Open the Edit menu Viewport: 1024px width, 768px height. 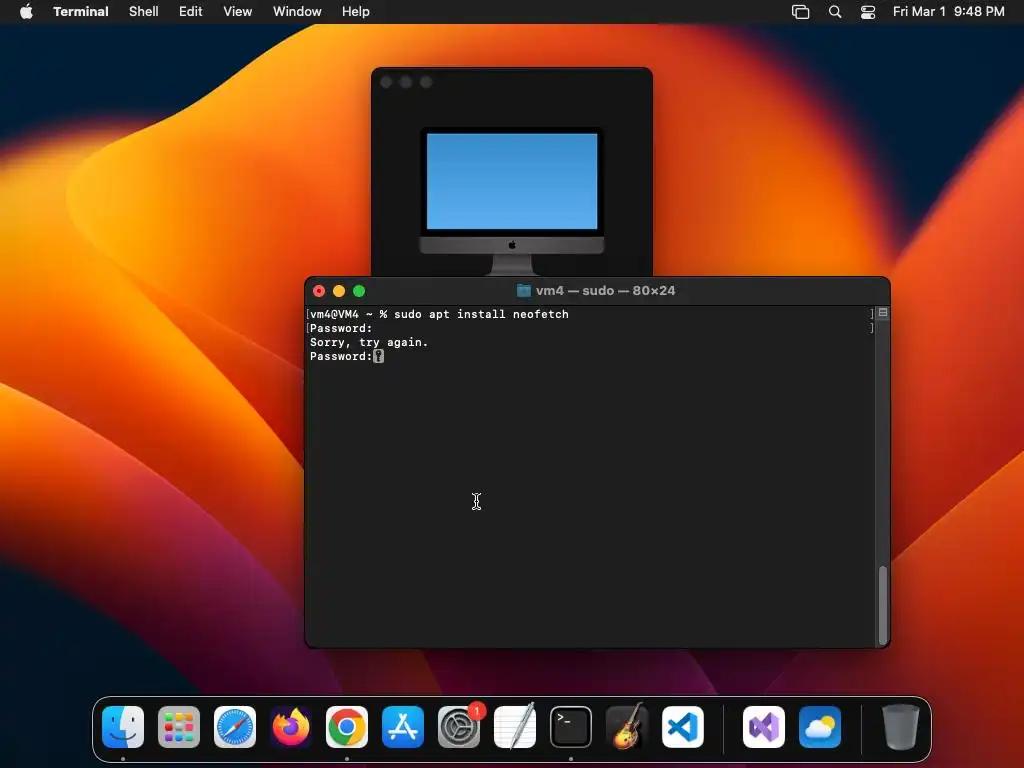(191, 11)
